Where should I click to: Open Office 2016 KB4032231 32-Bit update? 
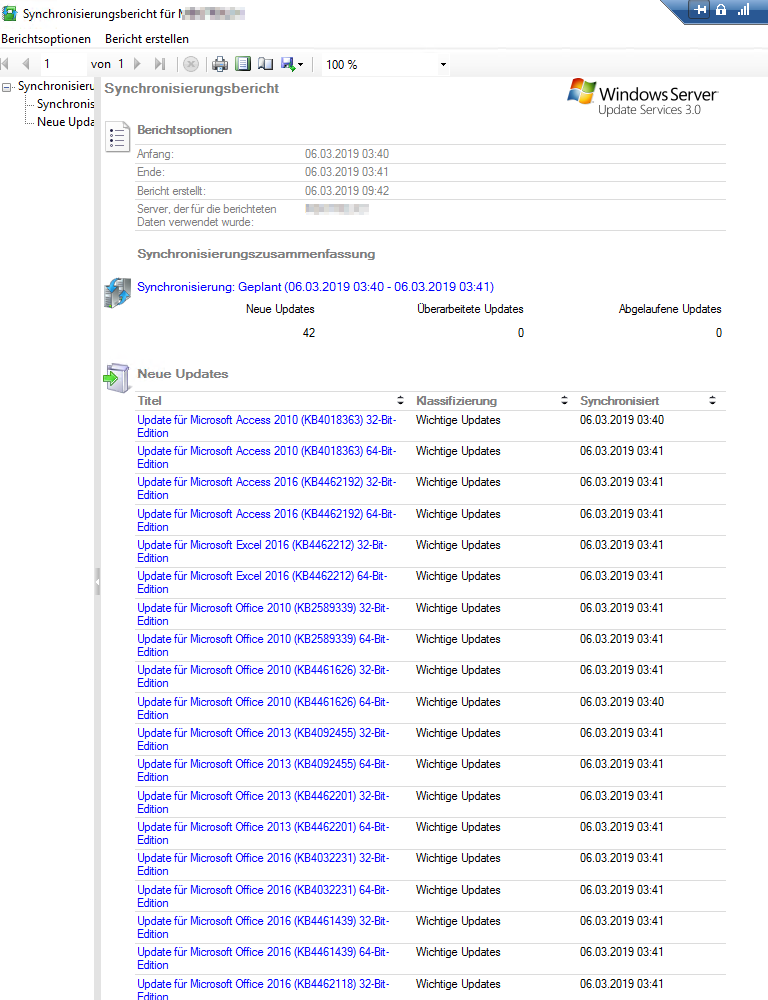pos(263,864)
